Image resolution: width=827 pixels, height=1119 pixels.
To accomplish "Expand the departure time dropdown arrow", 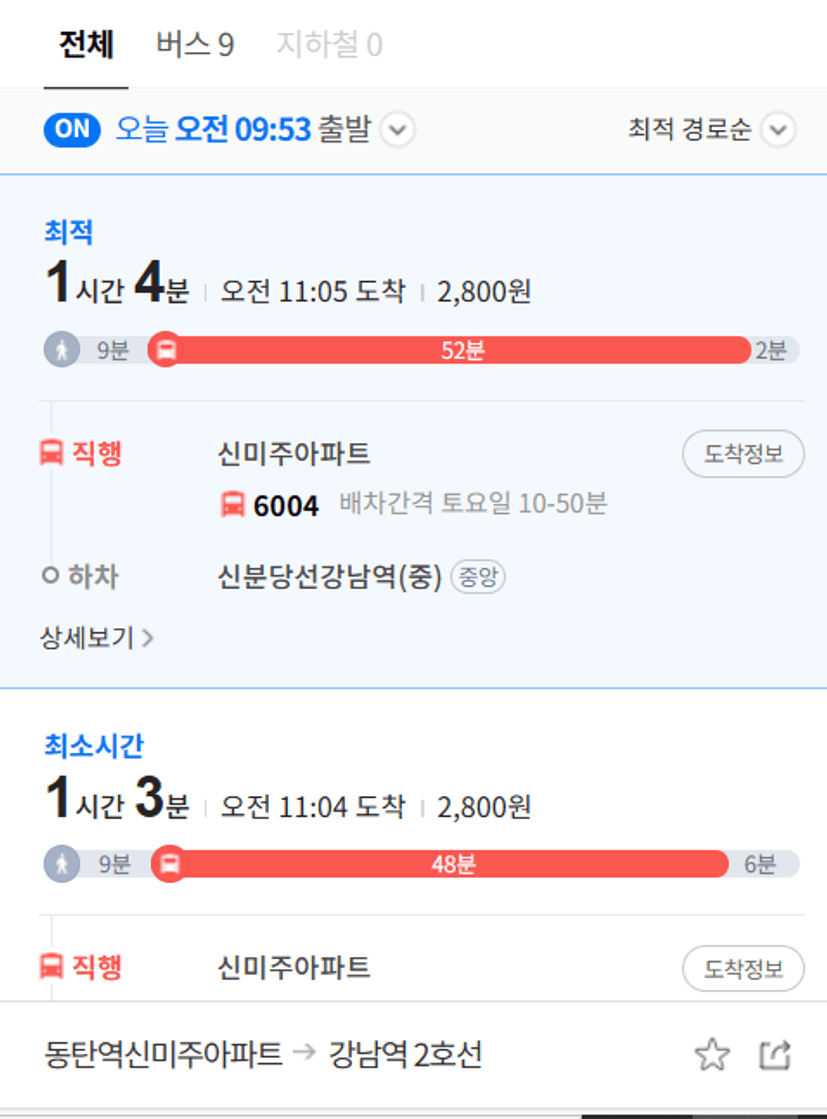I will tap(398, 130).
